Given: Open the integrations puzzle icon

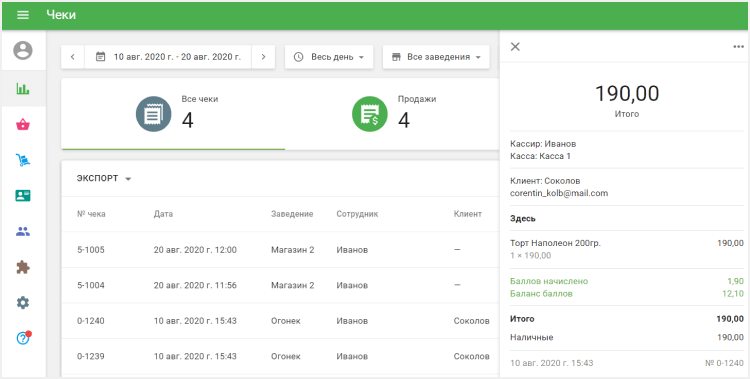Looking at the screenshot, I should 22,267.
